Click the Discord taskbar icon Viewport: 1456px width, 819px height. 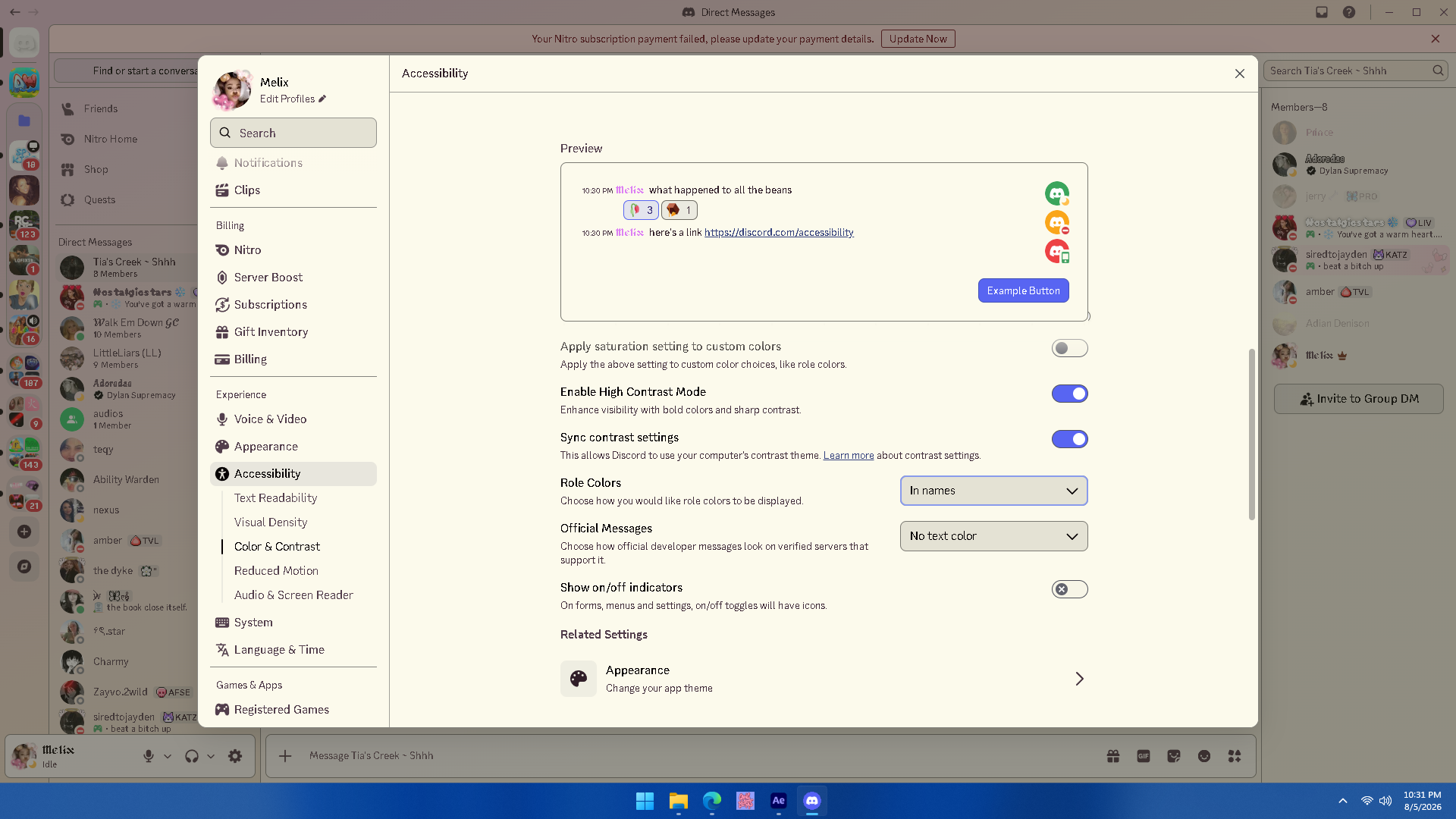point(811,801)
